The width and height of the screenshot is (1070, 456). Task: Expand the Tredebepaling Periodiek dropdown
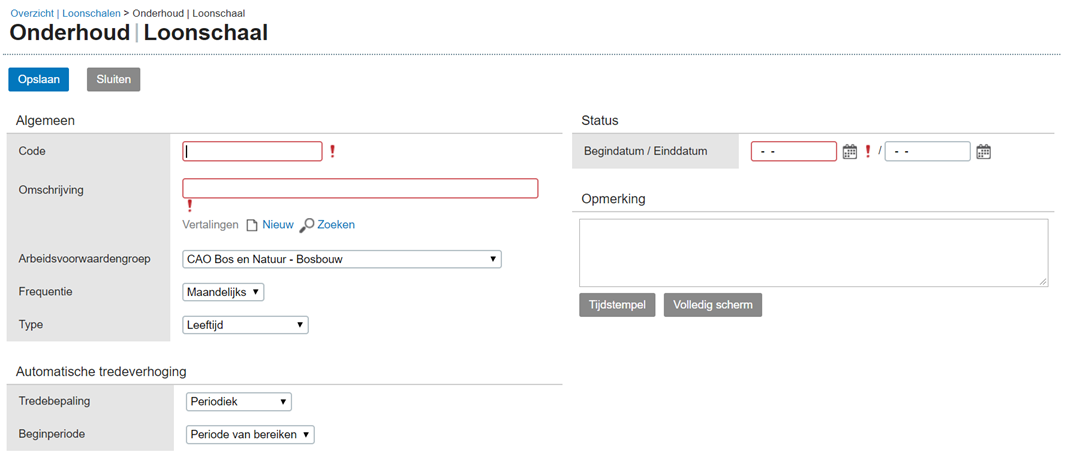point(239,402)
